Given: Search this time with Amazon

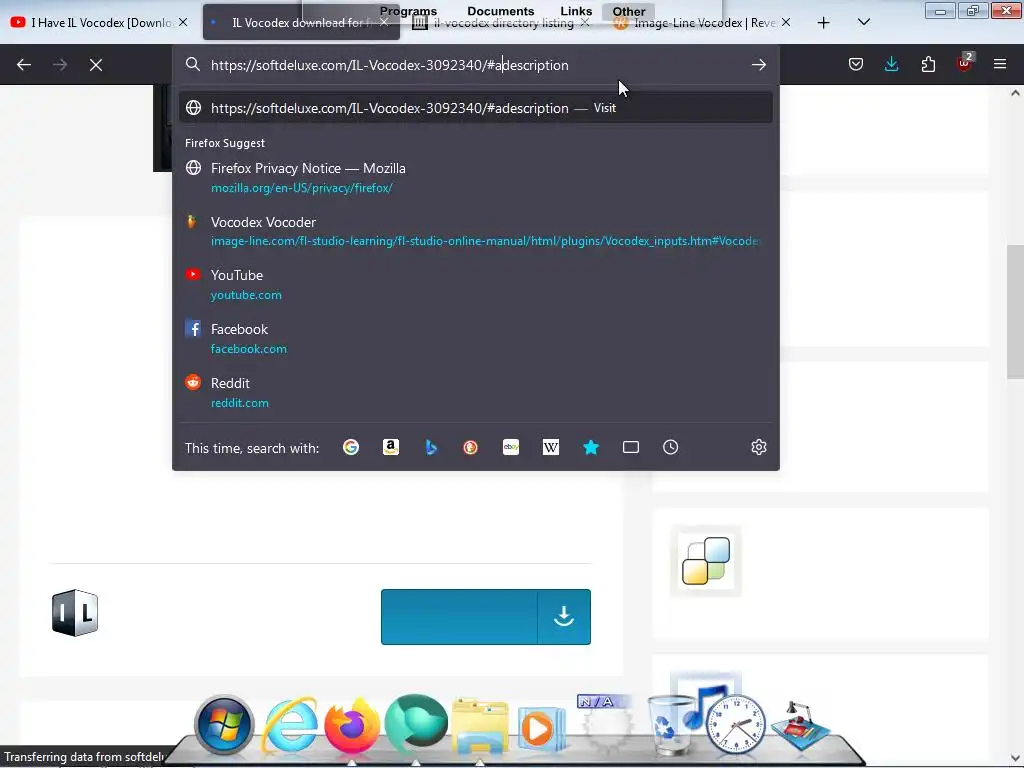Looking at the screenshot, I should click(x=391, y=447).
